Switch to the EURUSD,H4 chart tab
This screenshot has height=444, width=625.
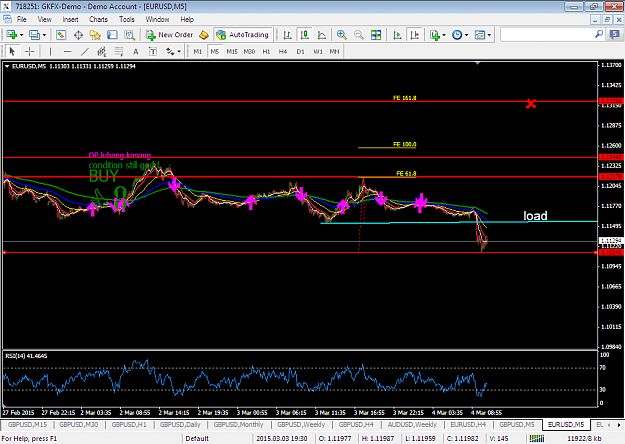pos(468,425)
